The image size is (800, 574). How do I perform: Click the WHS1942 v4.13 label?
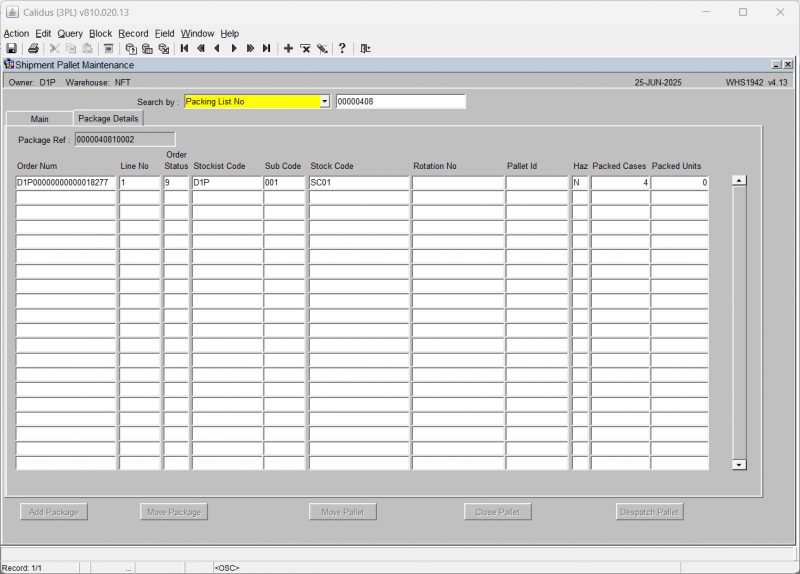coord(757,83)
